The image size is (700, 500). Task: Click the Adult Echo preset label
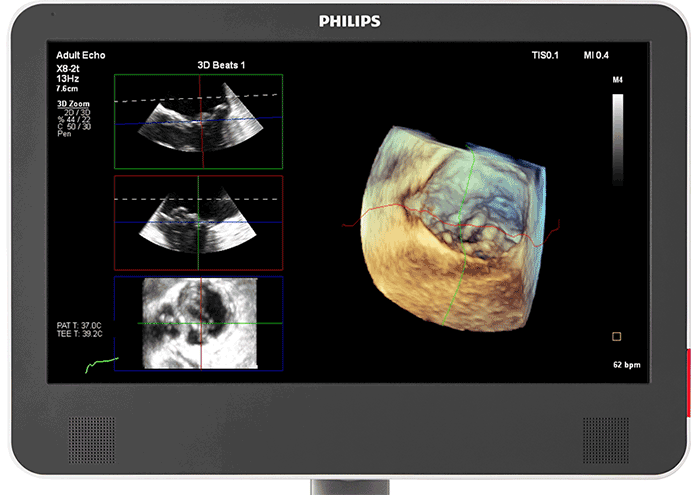tap(81, 55)
